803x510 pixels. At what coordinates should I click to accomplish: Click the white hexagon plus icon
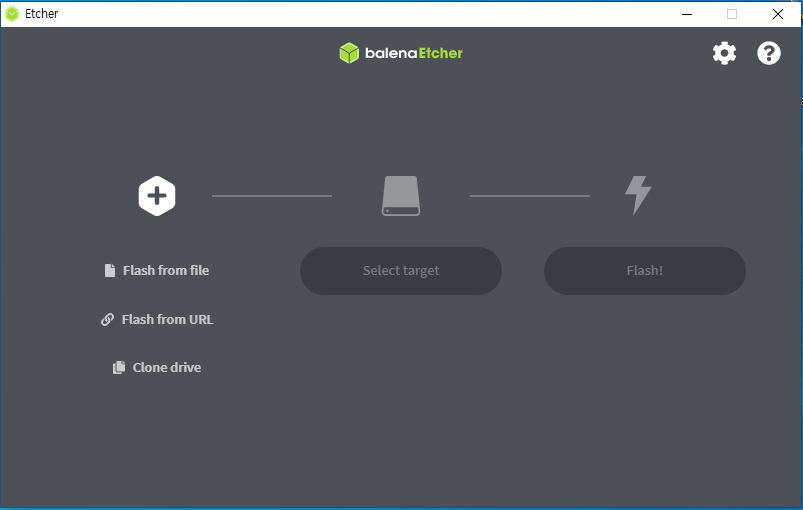pos(157,196)
